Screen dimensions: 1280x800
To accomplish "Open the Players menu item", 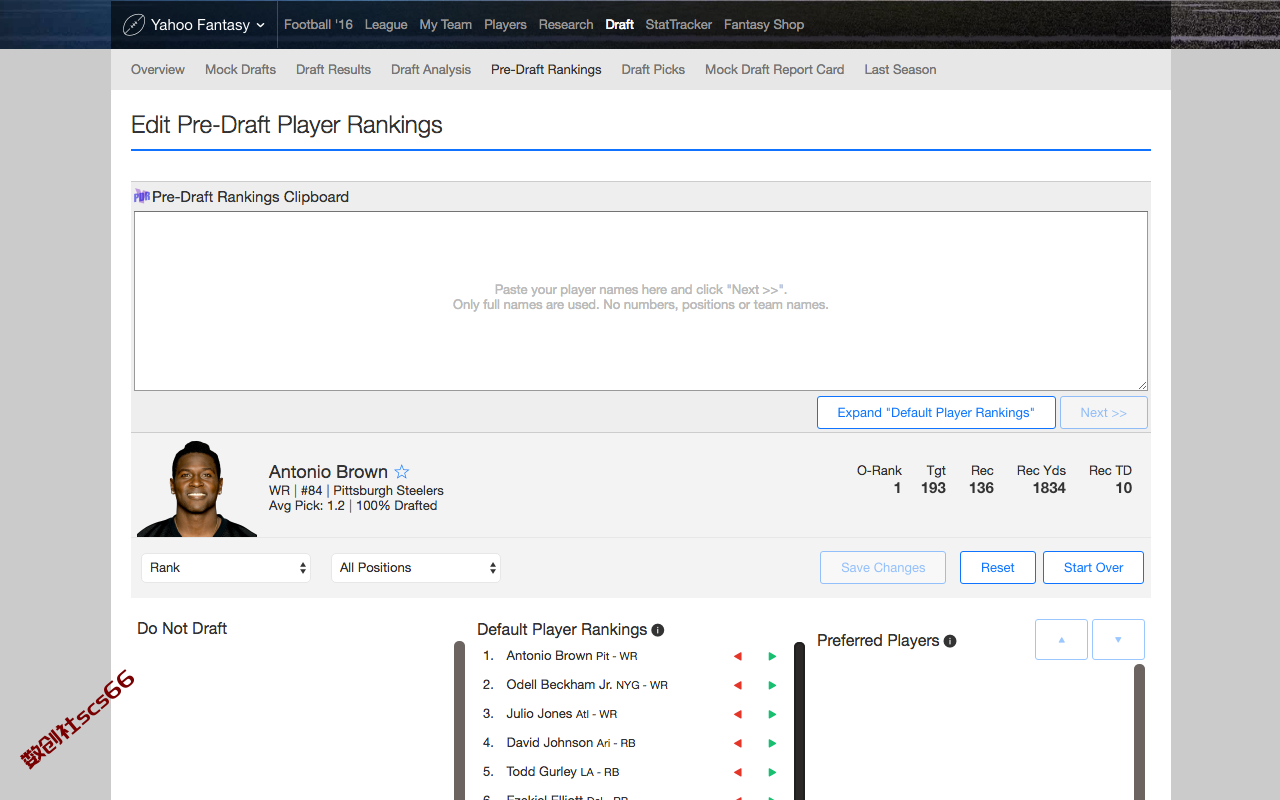I will tap(505, 24).
